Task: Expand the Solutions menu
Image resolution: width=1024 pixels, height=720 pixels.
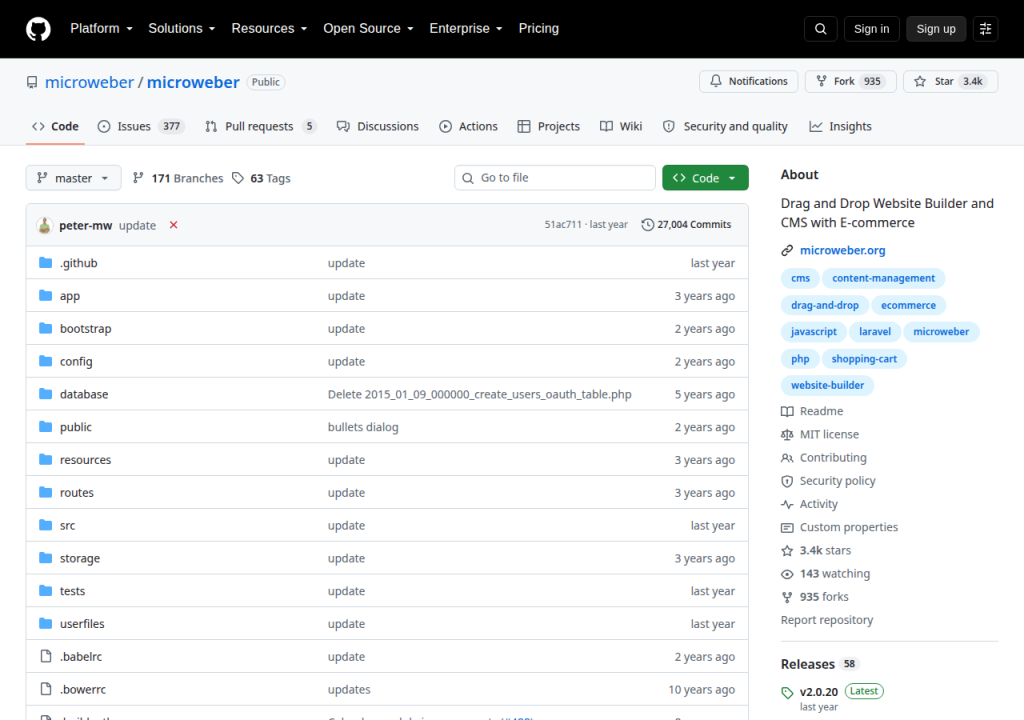Action: 182,29
